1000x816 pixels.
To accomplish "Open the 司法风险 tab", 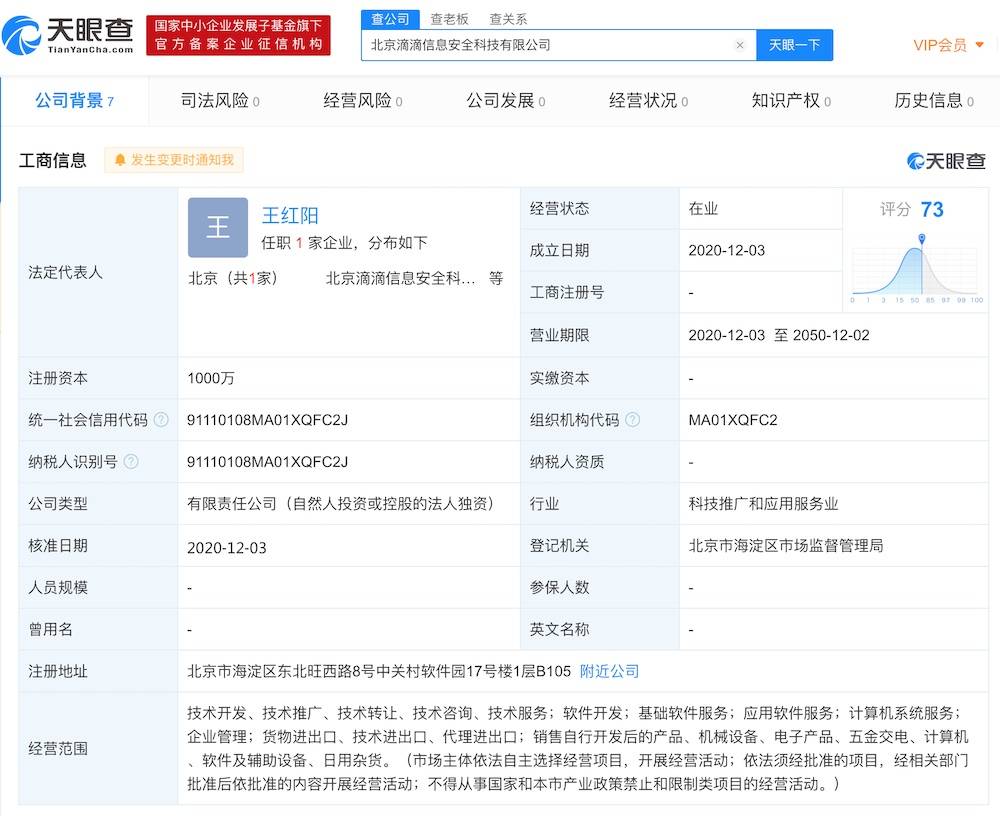I will pos(220,101).
